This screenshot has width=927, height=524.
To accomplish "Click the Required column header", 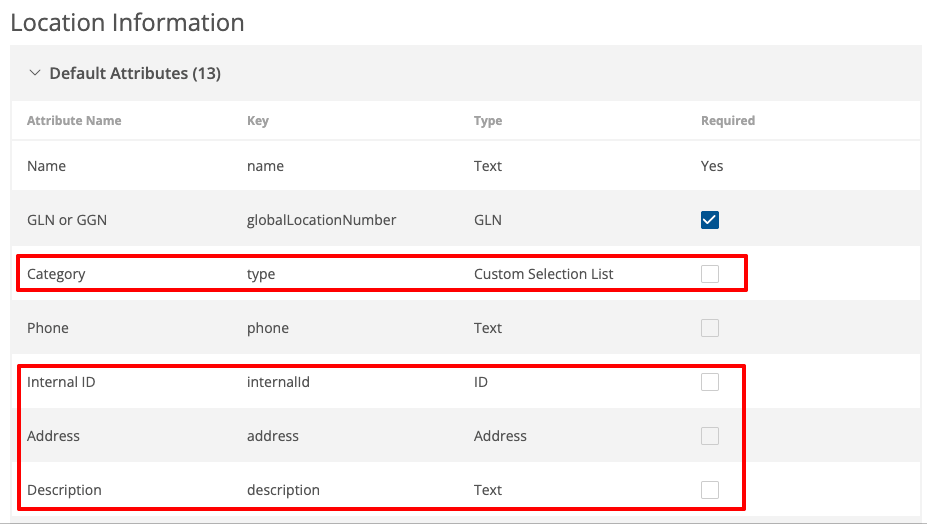I will [728, 120].
